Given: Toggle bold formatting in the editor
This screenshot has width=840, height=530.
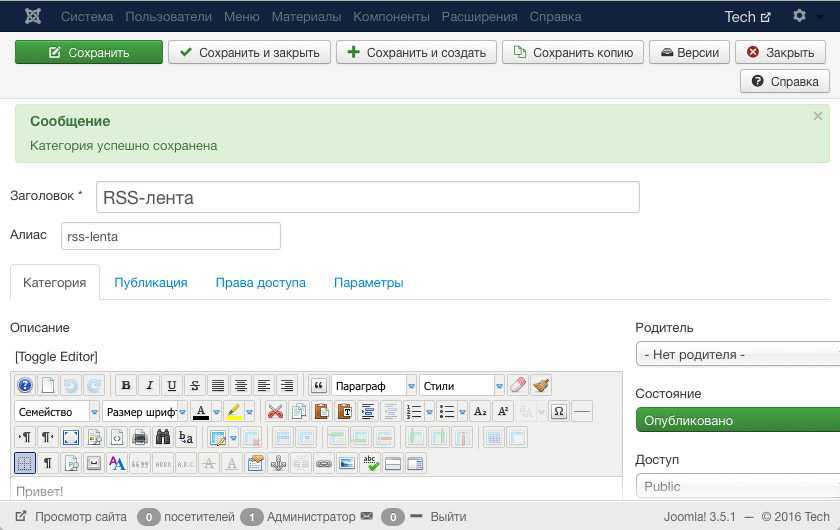Looking at the screenshot, I should click(x=125, y=386).
